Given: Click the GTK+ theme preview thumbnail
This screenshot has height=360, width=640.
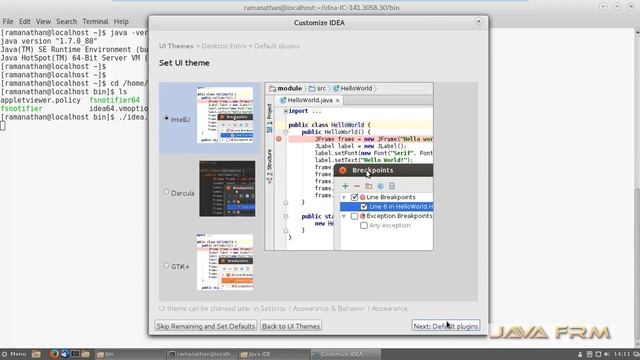Looking at the screenshot, I should coord(225,262).
